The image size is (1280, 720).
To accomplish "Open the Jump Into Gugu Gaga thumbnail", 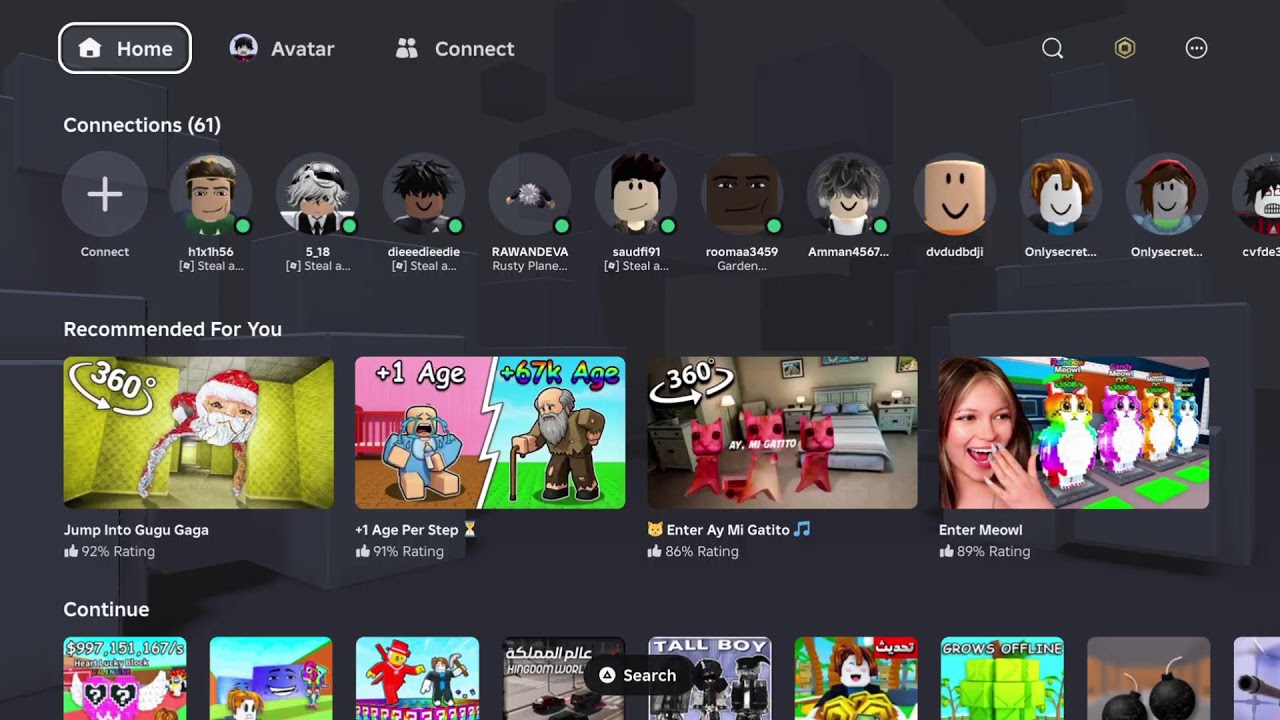I will click(199, 433).
